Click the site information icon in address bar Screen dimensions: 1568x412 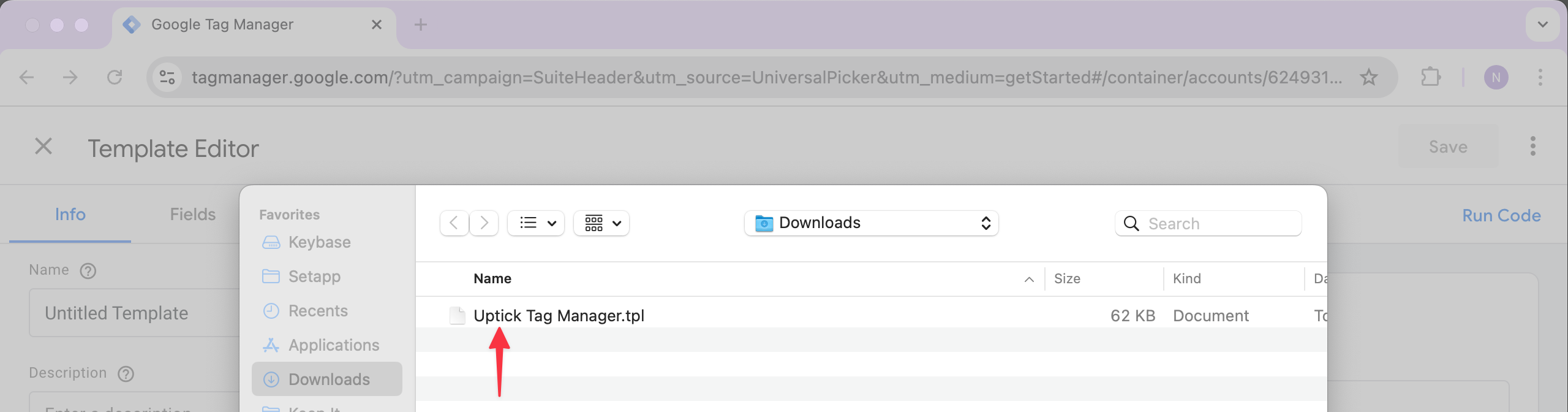click(x=167, y=77)
